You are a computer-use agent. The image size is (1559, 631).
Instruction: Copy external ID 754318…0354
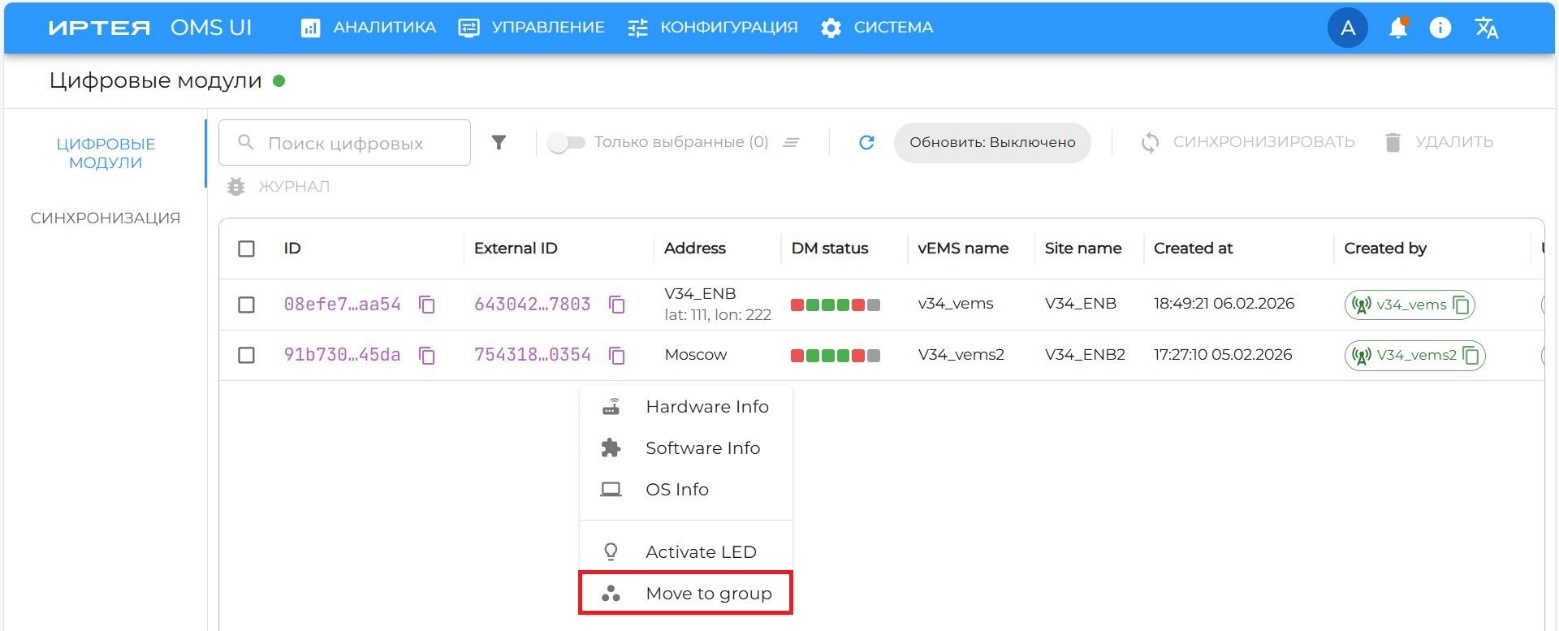tap(617, 355)
